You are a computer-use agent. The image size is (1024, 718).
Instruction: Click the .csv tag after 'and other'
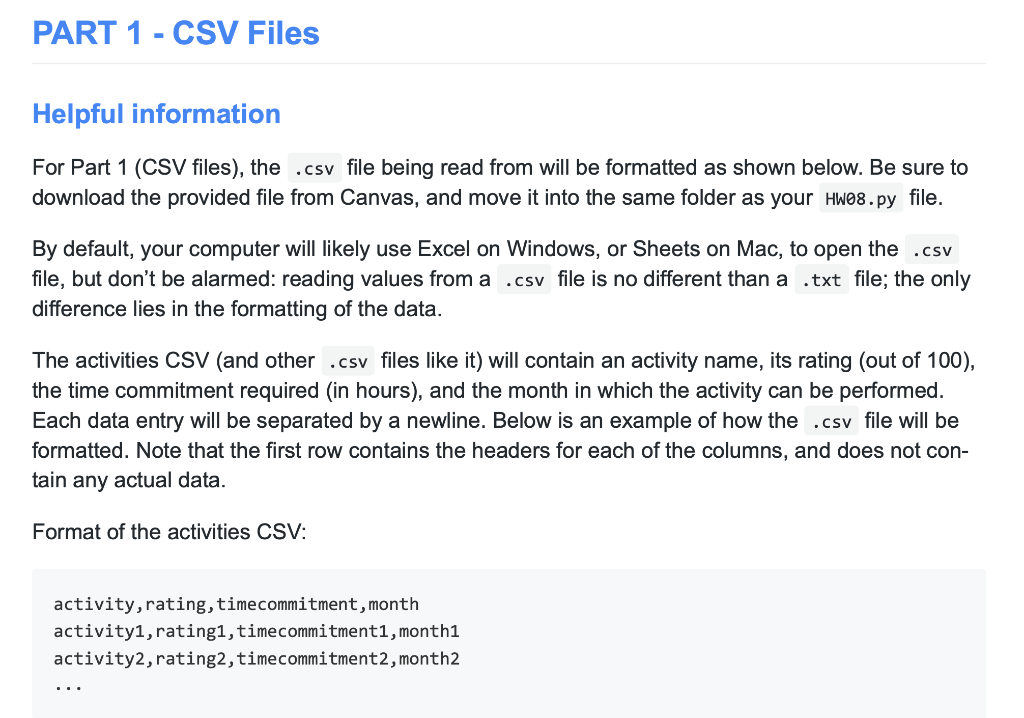(348, 361)
